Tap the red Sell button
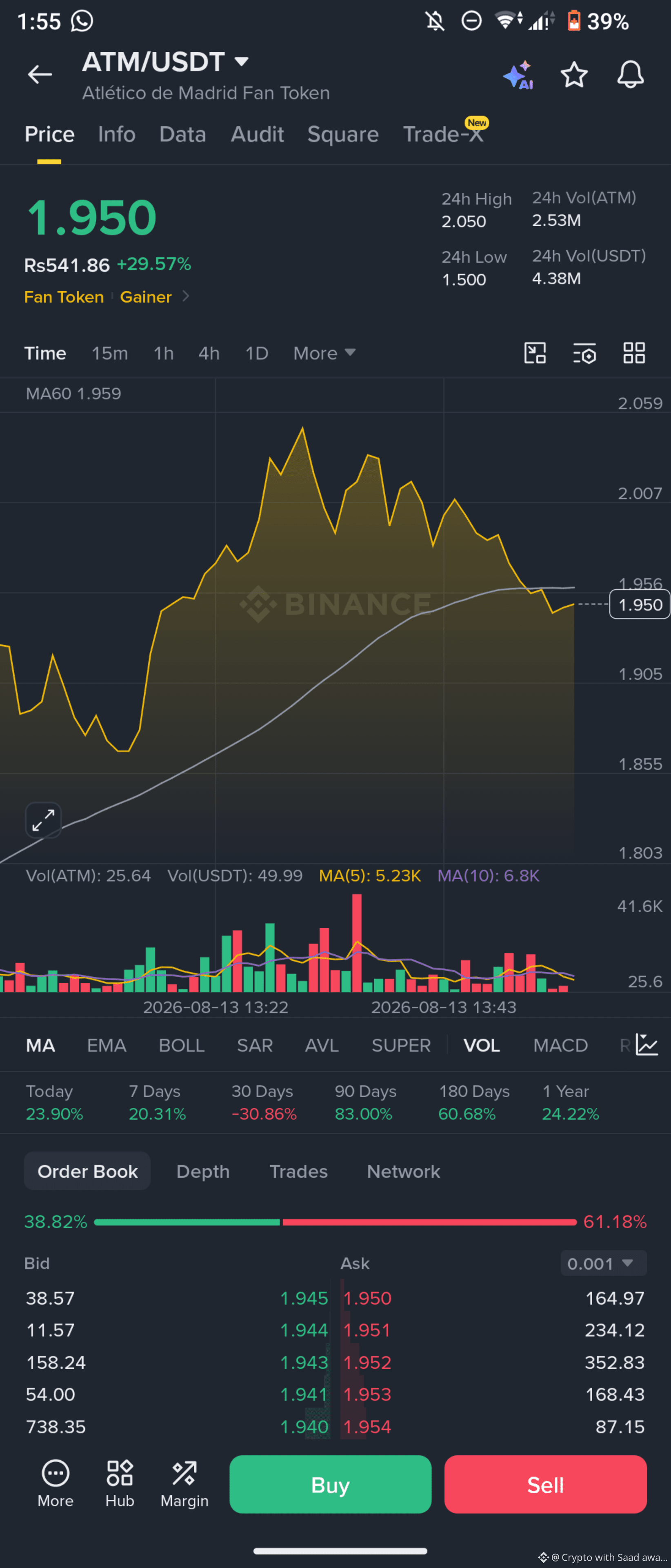Screen dimensions: 671x1568 [545, 1484]
